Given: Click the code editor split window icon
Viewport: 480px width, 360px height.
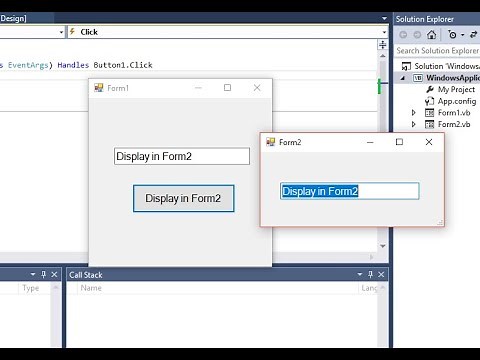Looking at the screenshot, I should coord(383,45).
